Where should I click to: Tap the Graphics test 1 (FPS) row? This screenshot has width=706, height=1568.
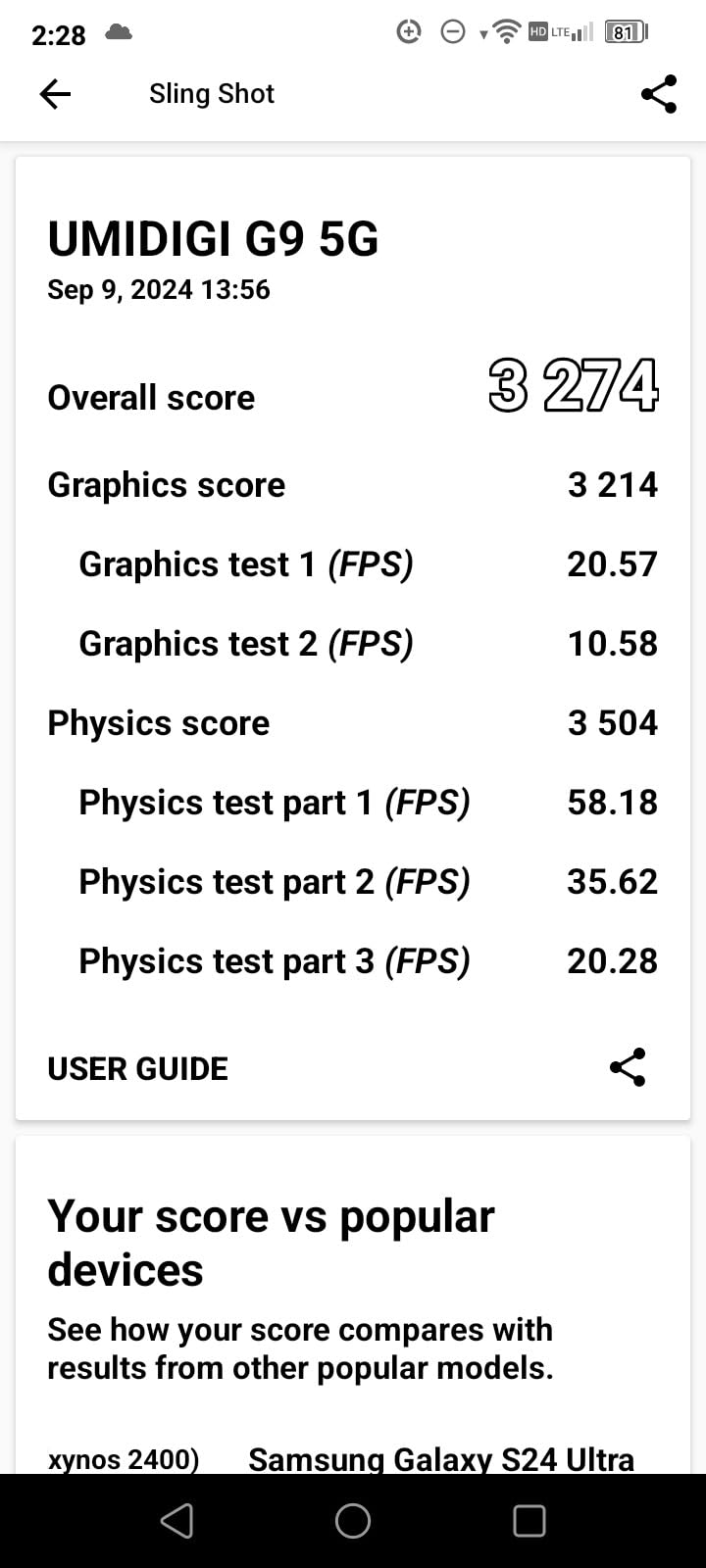click(x=352, y=564)
